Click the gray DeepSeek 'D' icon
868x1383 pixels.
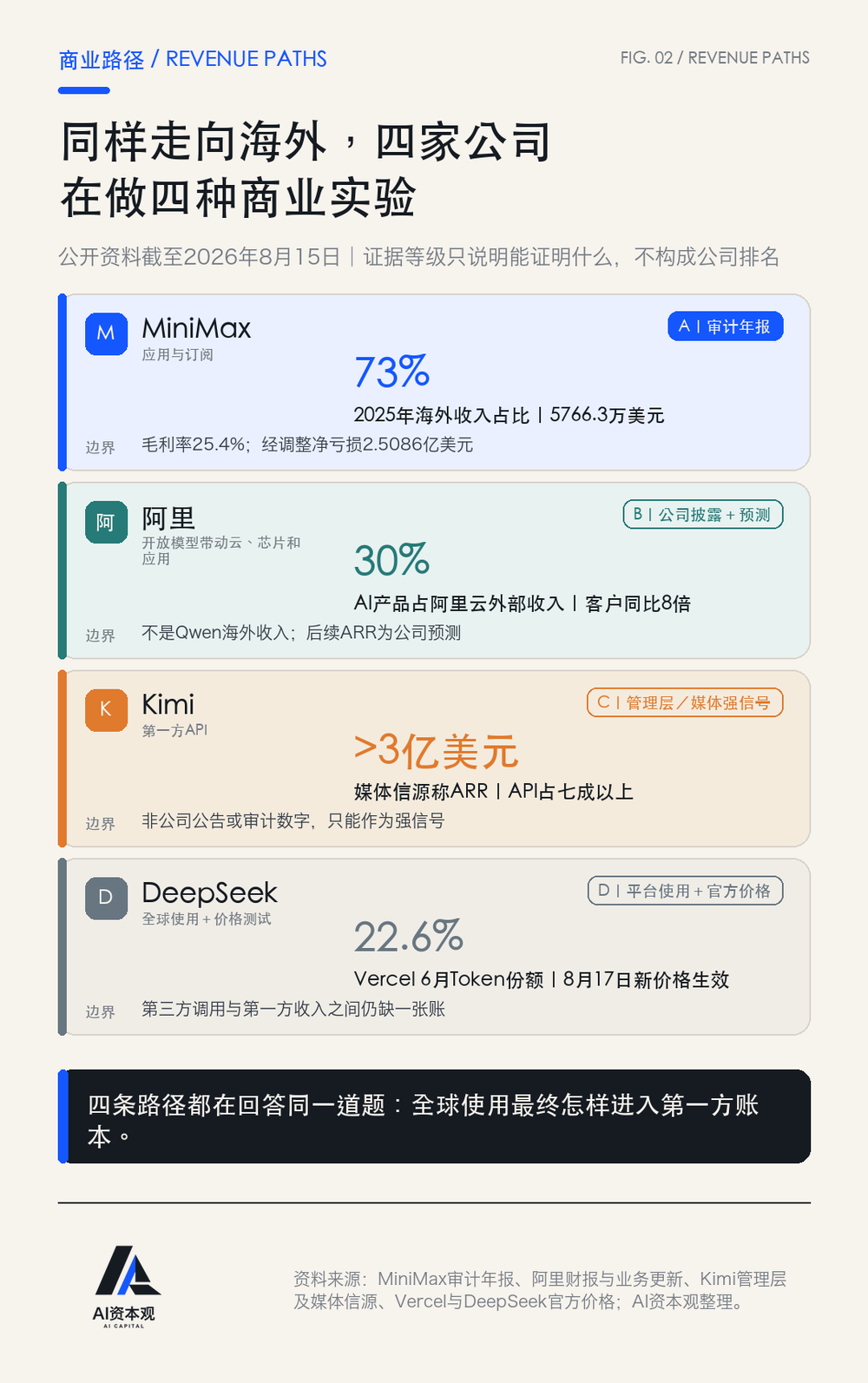point(106,898)
